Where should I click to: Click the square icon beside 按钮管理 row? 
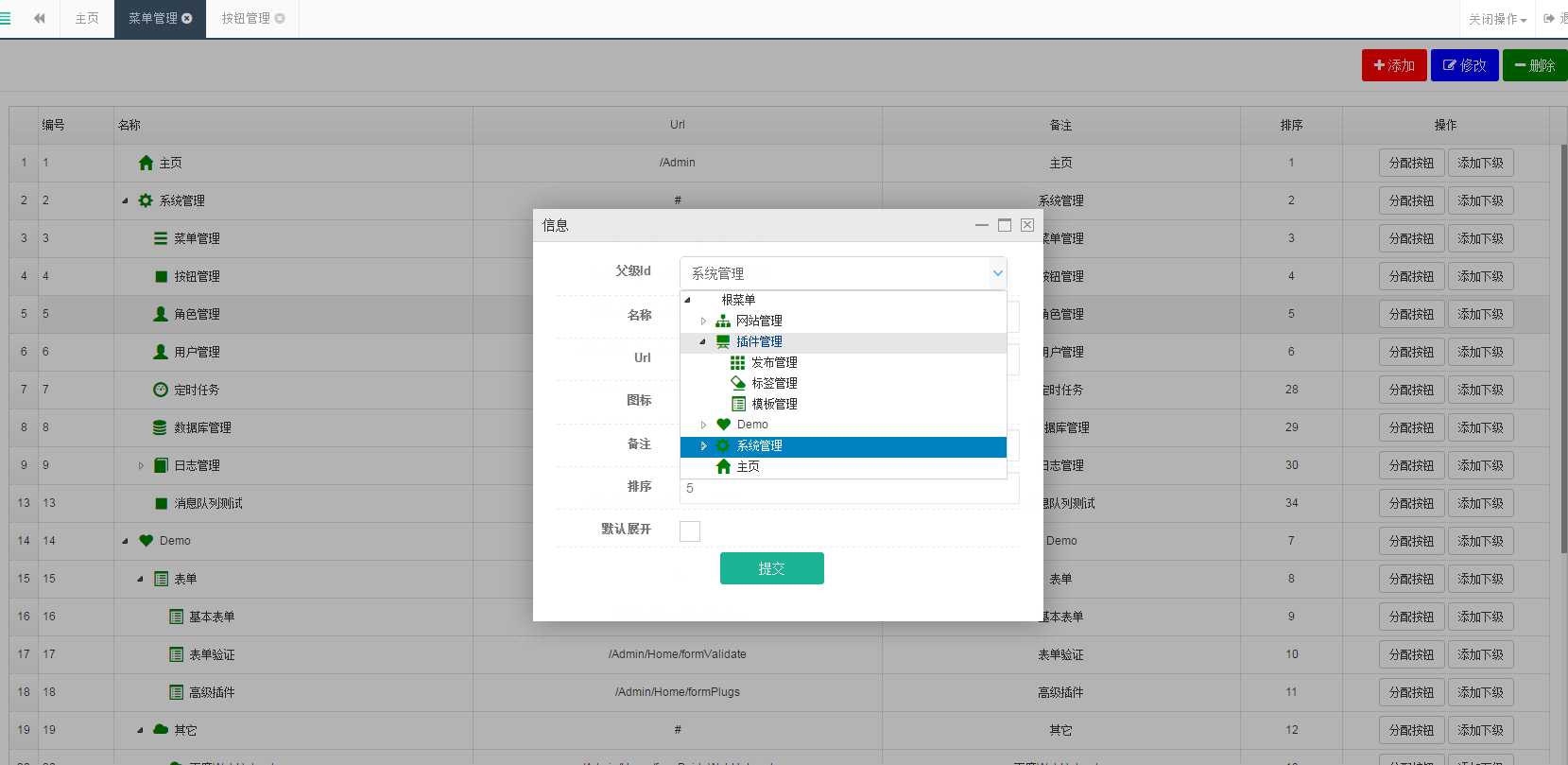[x=161, y=276]
